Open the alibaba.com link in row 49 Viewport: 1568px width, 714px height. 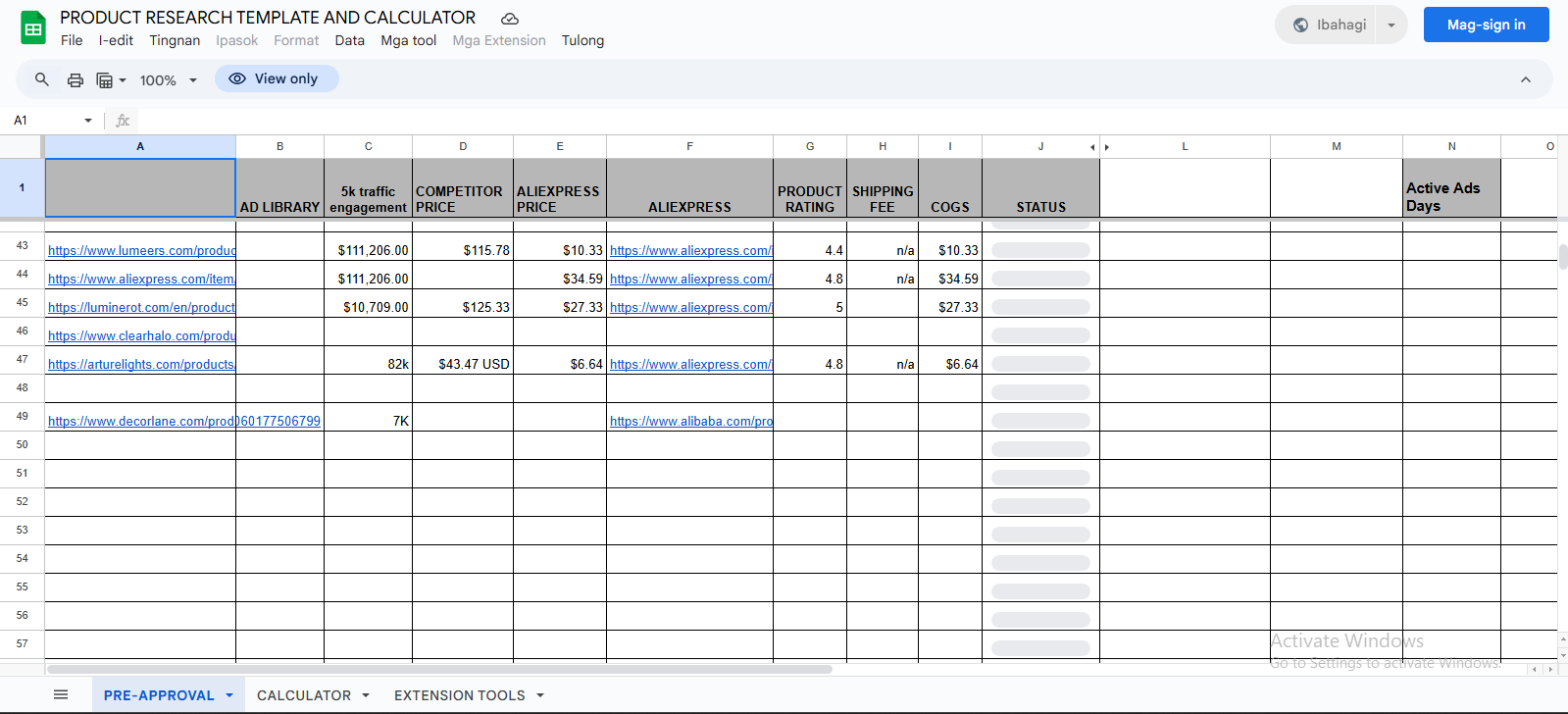pyautogui.click(x=690, y=422)
